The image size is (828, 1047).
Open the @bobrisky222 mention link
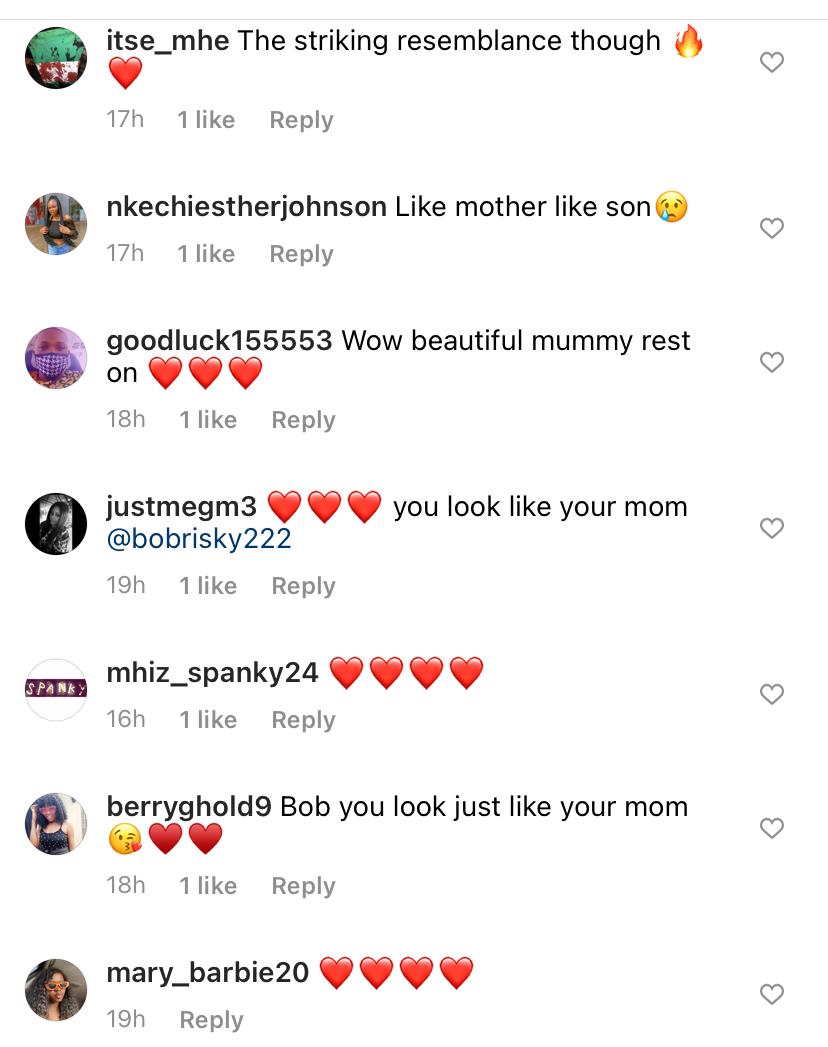(199, 540)
